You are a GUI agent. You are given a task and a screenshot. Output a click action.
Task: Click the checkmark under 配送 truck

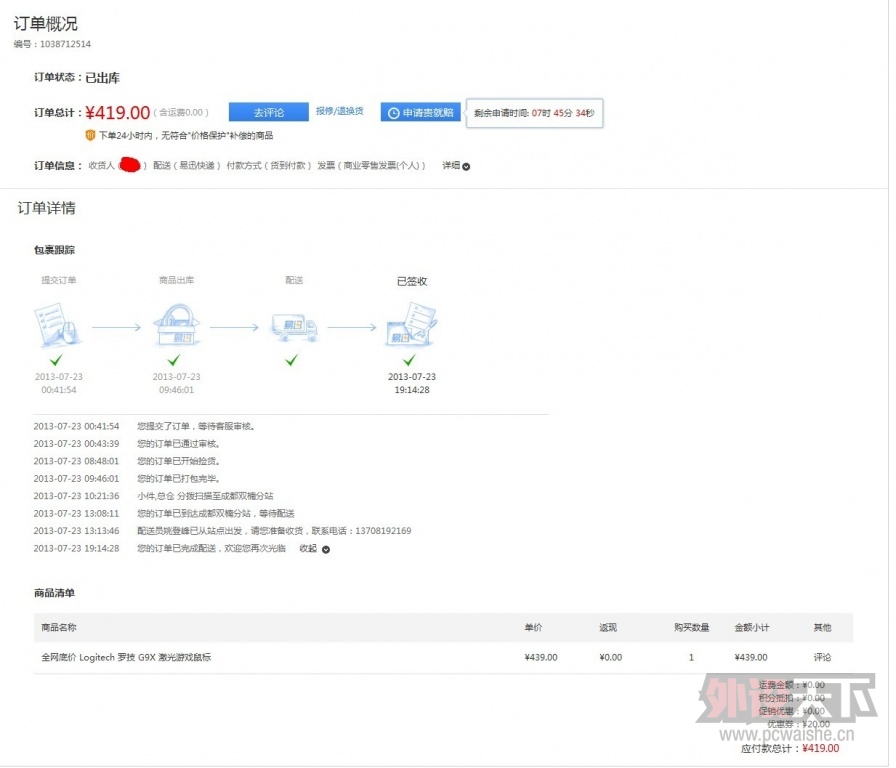[291, 360]
